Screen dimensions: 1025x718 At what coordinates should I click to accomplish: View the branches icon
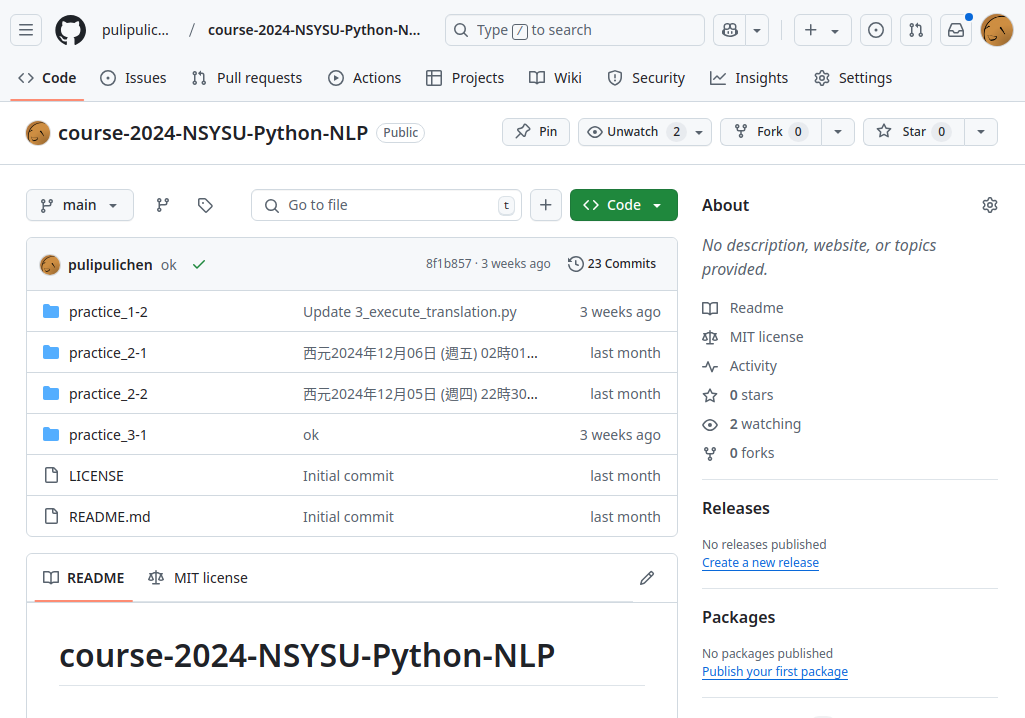(163, 205)
